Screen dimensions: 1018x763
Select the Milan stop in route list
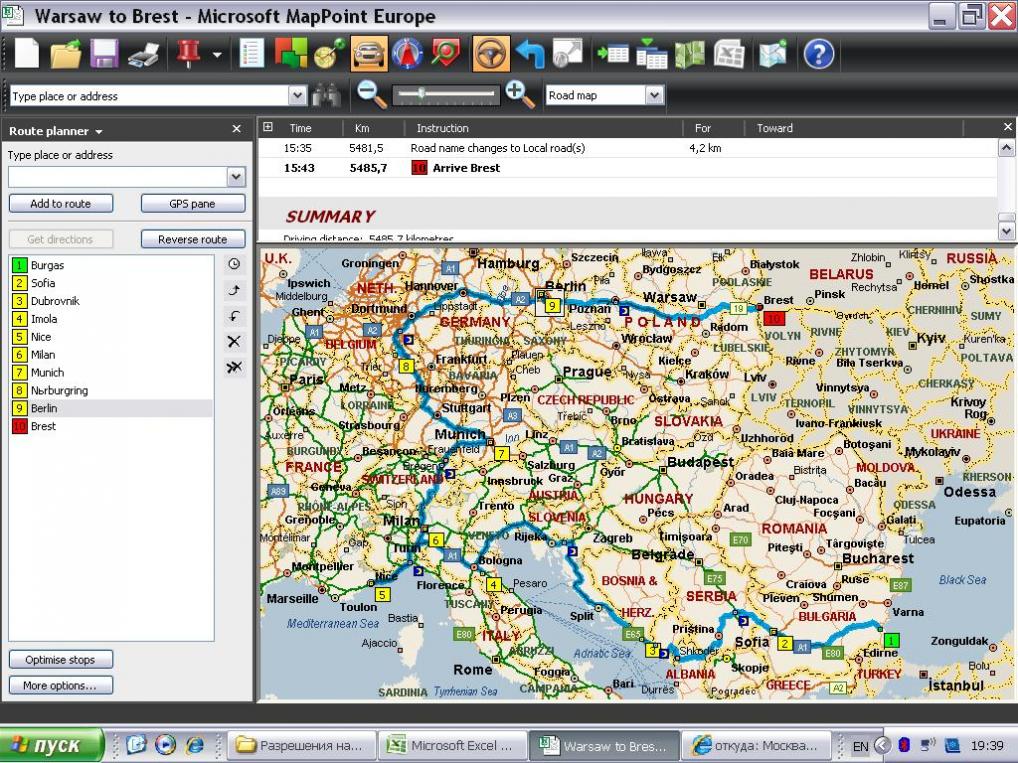point(112,355)
